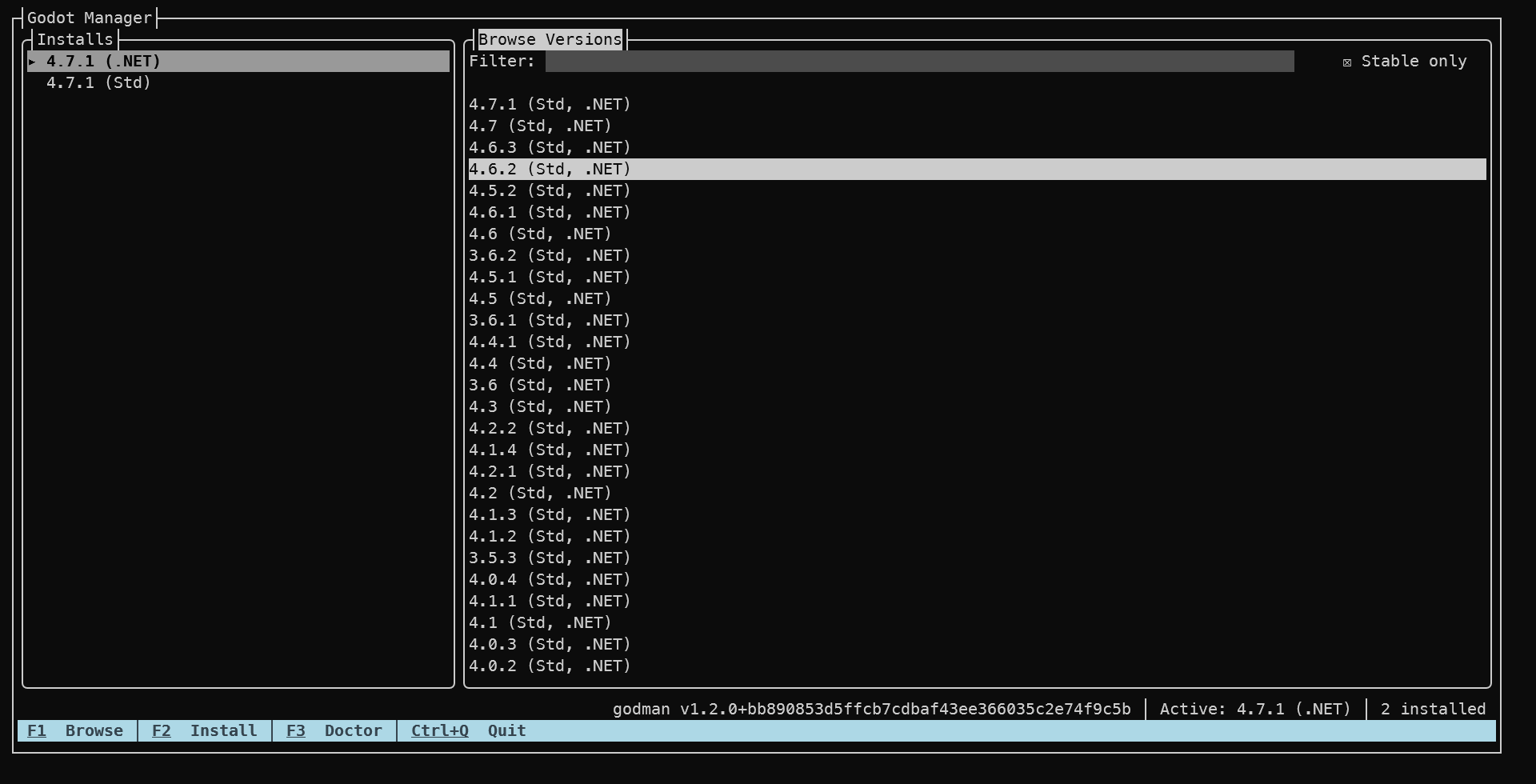
Task: Select version 4.2.2 (Std, .NET)
Action: coord(977,429)
